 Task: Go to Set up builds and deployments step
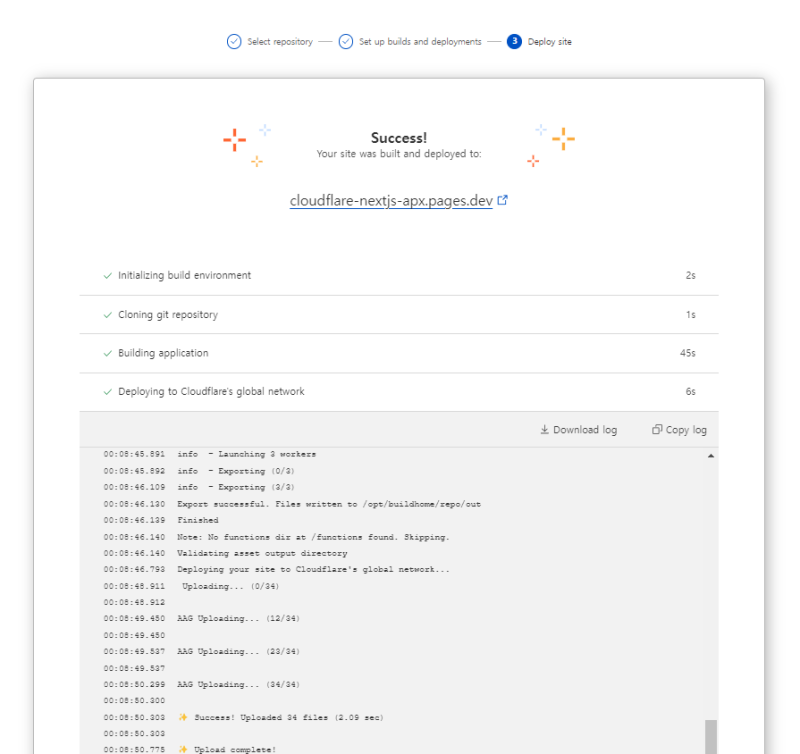420,41
